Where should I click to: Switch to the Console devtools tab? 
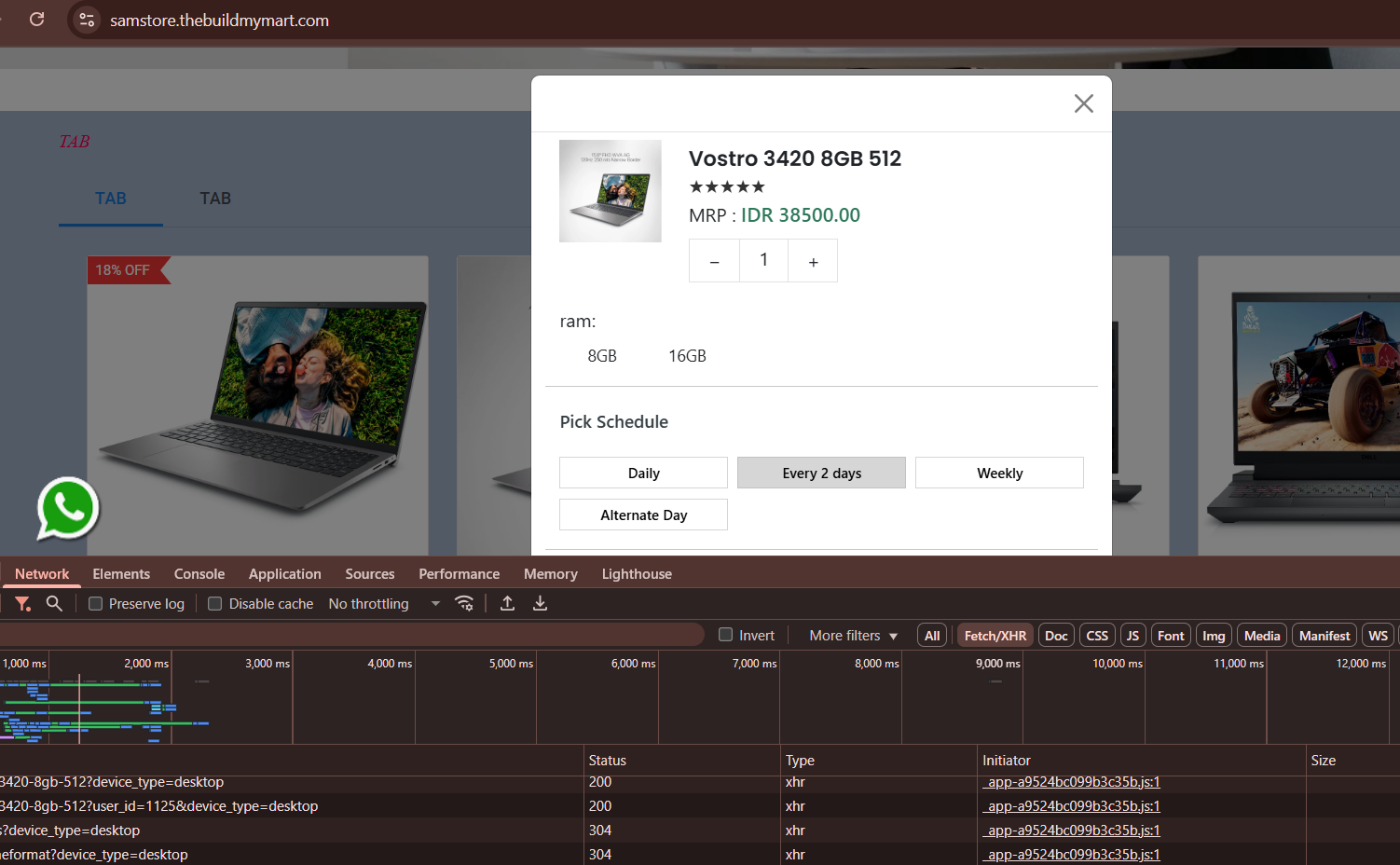tap(199, 574)
